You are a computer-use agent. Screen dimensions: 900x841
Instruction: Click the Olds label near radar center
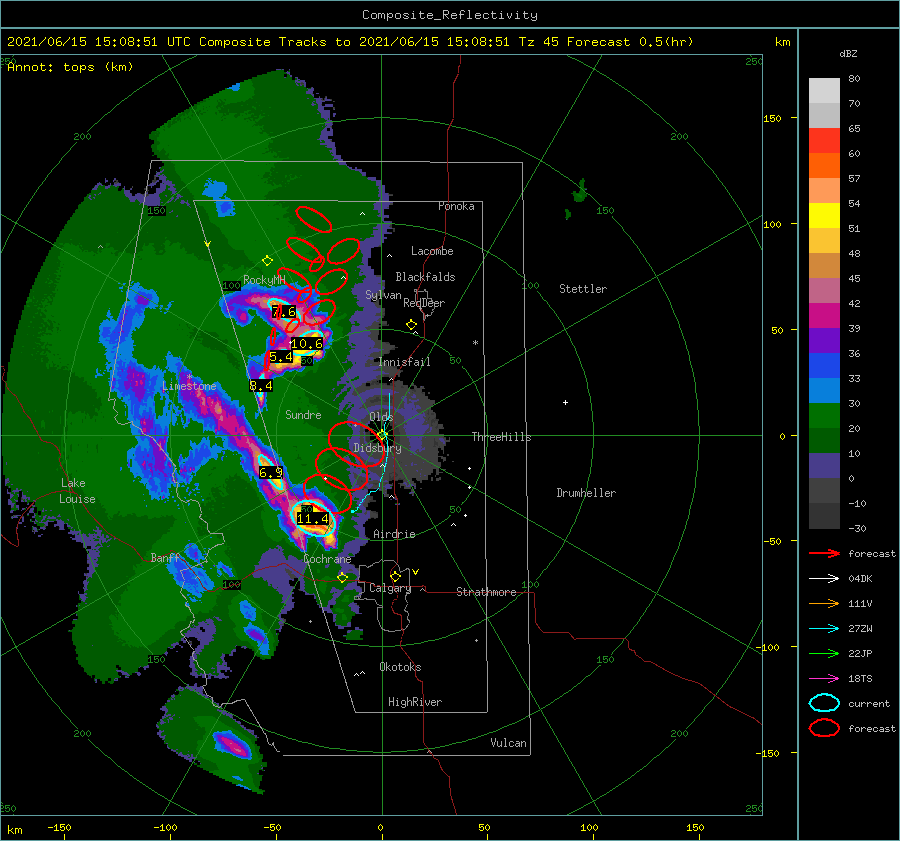click(381, 416)
